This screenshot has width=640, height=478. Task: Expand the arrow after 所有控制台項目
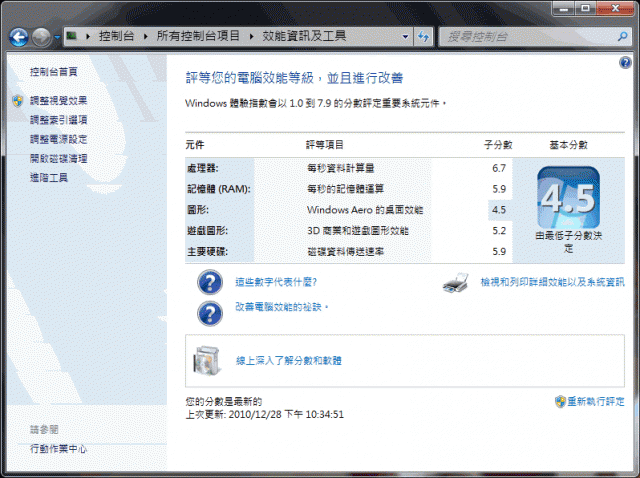251,36
